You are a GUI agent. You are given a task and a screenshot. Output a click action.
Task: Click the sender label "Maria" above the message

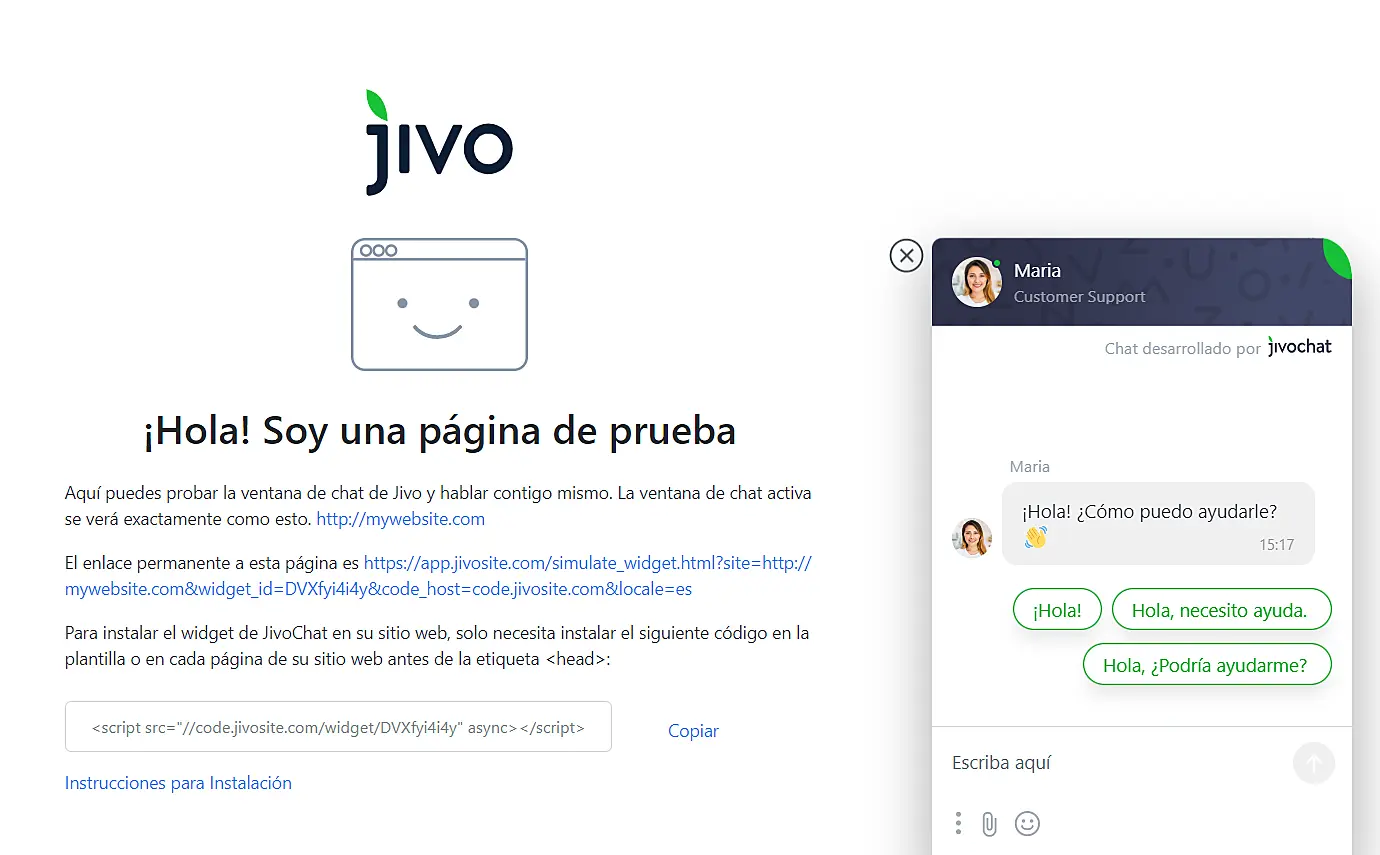[1030, 467]
